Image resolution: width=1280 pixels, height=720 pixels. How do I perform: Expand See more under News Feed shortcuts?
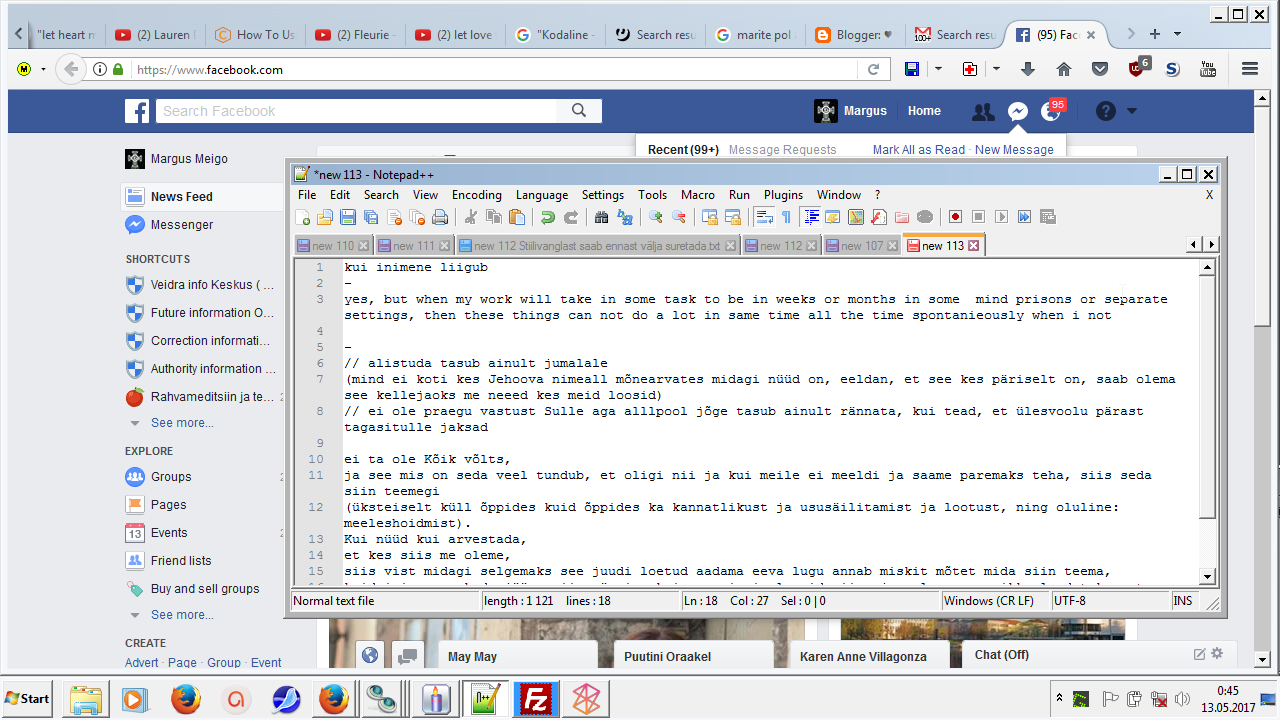pos(181,423)
